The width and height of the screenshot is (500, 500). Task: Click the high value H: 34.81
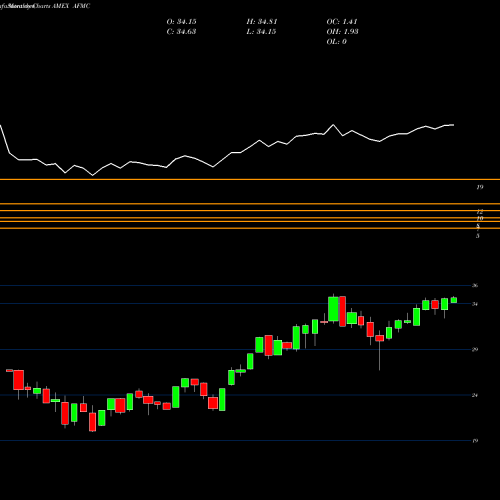tap(262, 22)
